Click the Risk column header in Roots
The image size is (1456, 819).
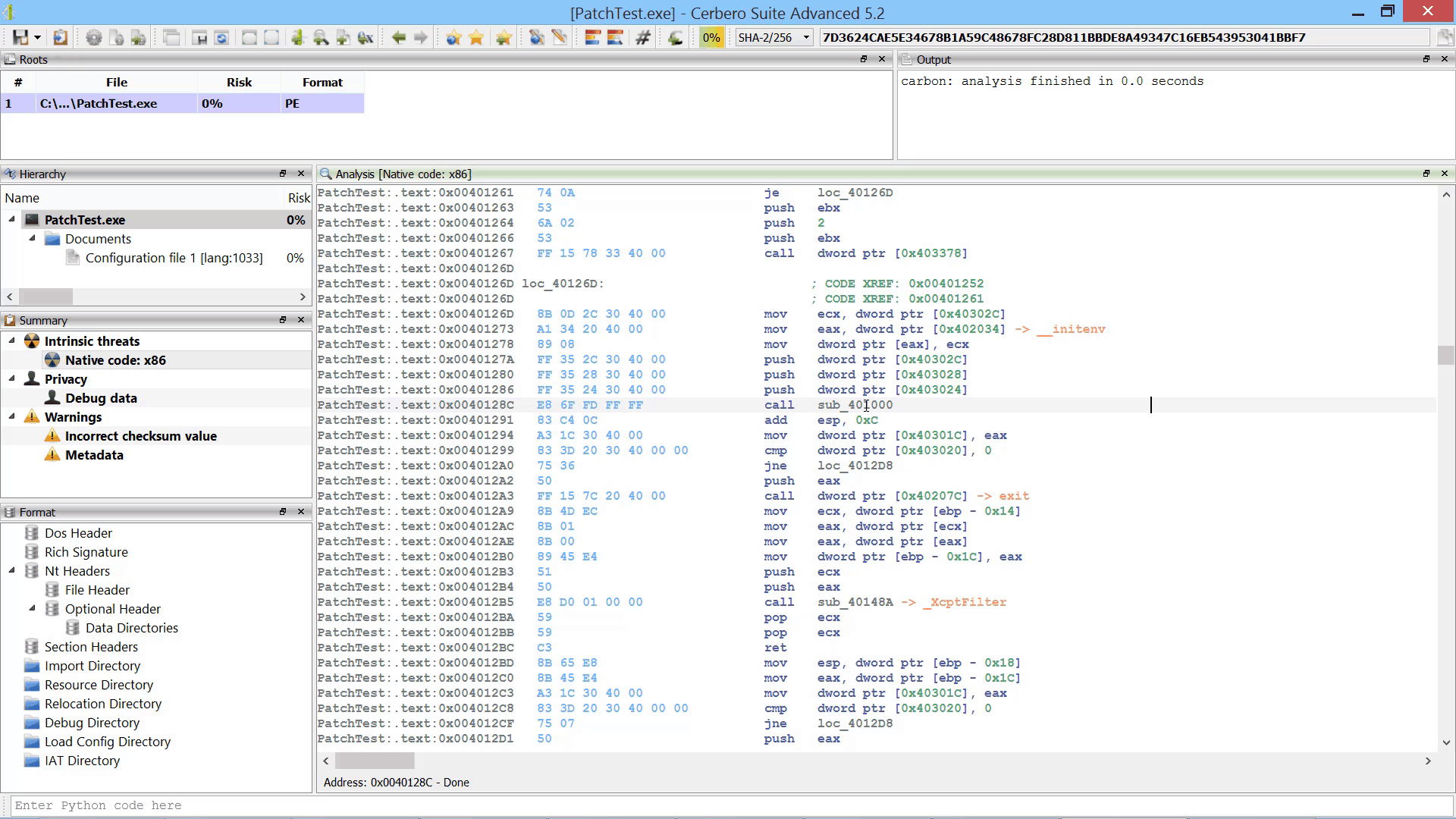239,82
